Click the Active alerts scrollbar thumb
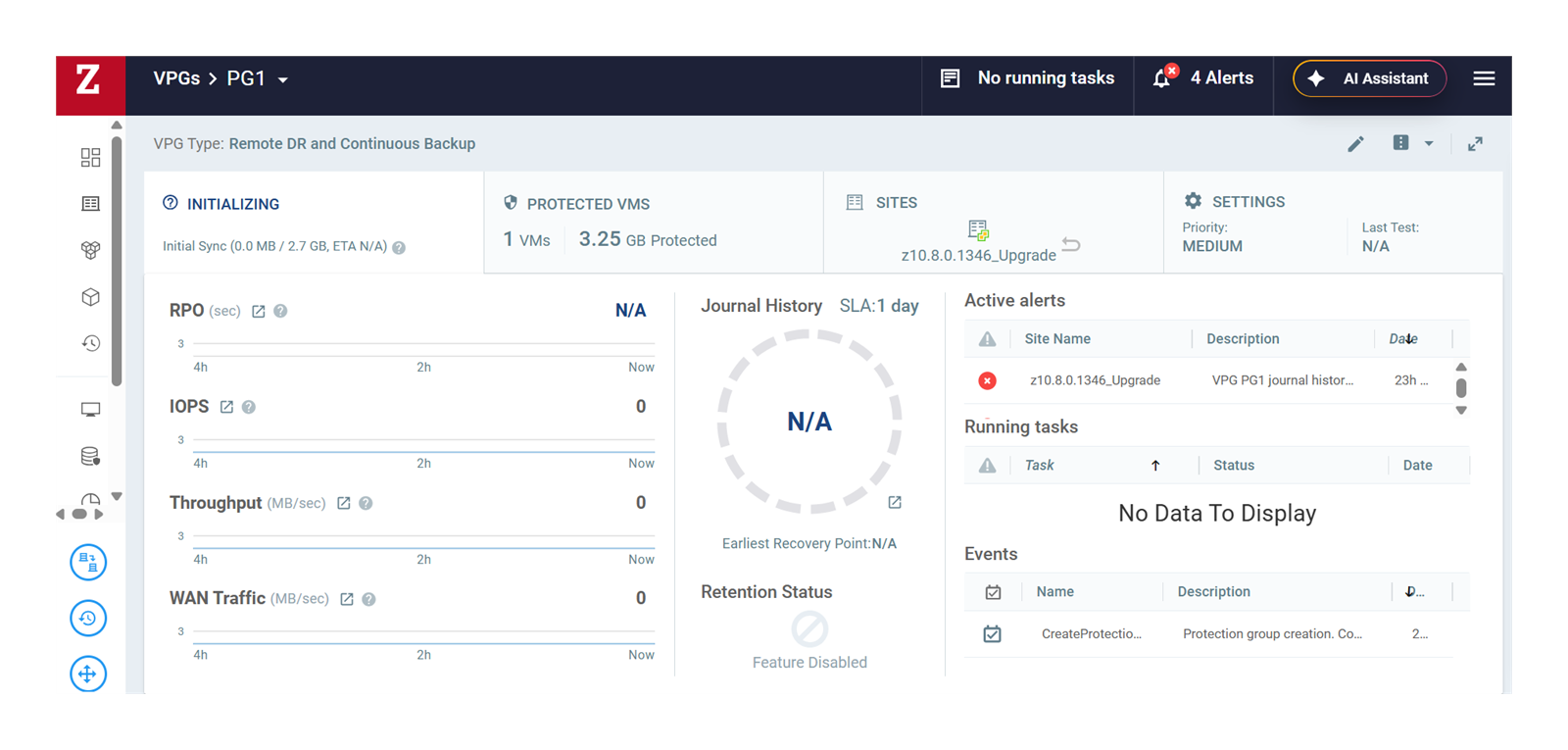The width and height of the screenshot is (1568, 750). [1461, 388]
